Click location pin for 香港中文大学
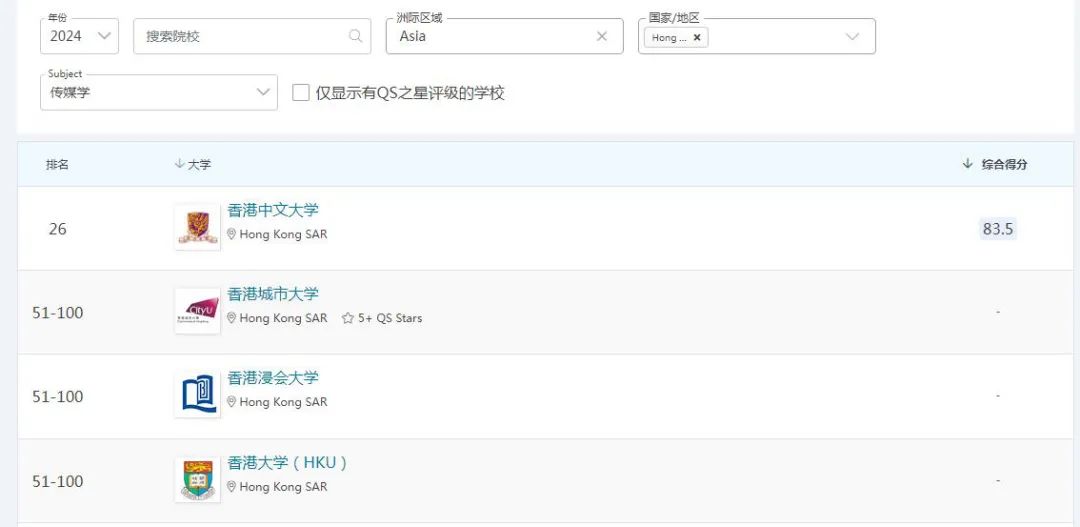Screen dimensions: 1080x527 pos(231,234)
